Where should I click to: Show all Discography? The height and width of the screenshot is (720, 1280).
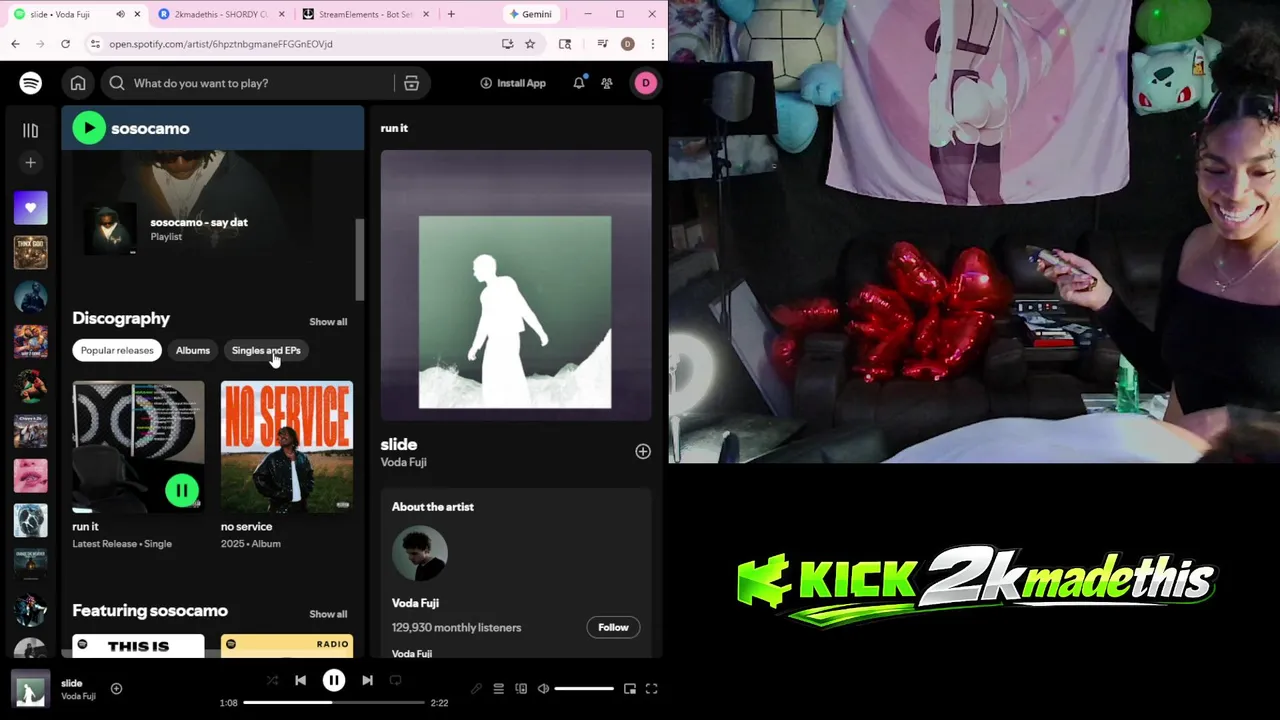point(328,322)
